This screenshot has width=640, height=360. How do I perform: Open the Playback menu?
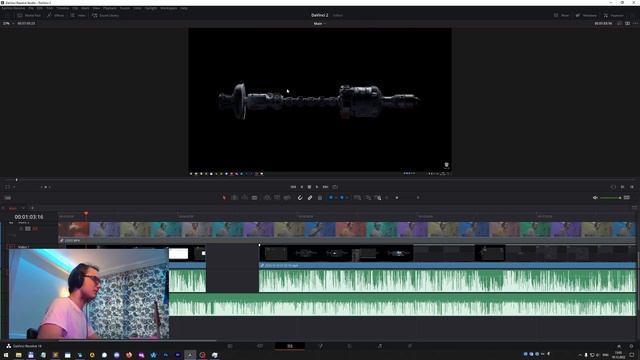[x=109, y=8]
